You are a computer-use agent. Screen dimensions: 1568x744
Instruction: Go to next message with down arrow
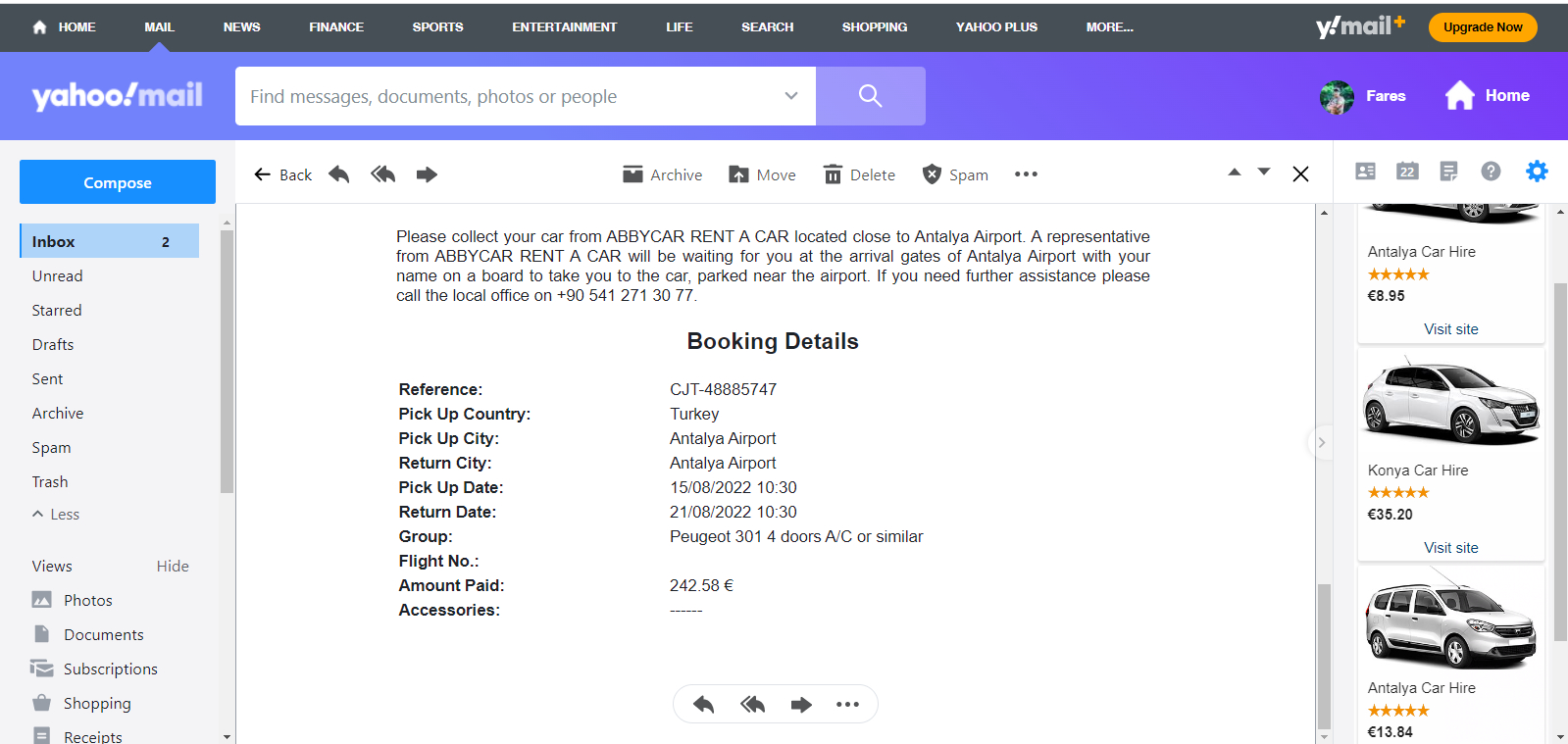(x=1264, y=173)
